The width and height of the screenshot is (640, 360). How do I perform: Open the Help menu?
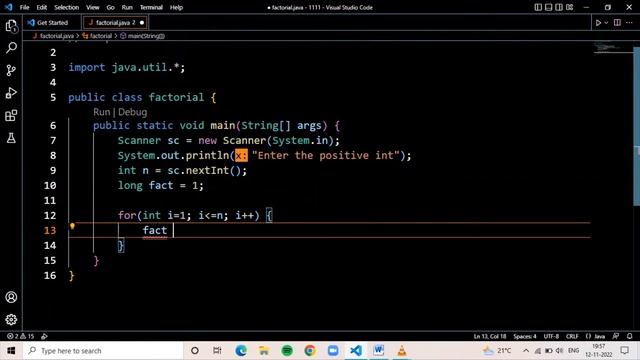point(176,7)
